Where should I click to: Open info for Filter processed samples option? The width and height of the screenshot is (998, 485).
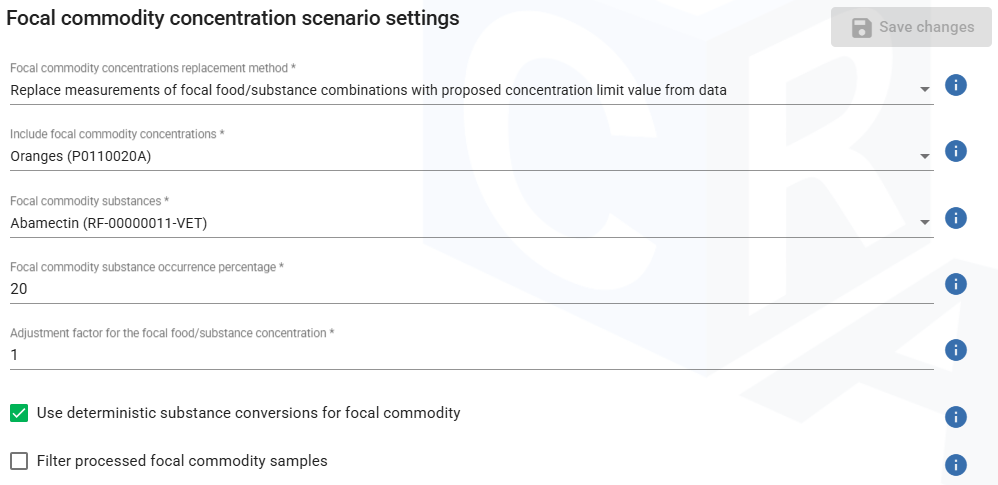(955, 465)
